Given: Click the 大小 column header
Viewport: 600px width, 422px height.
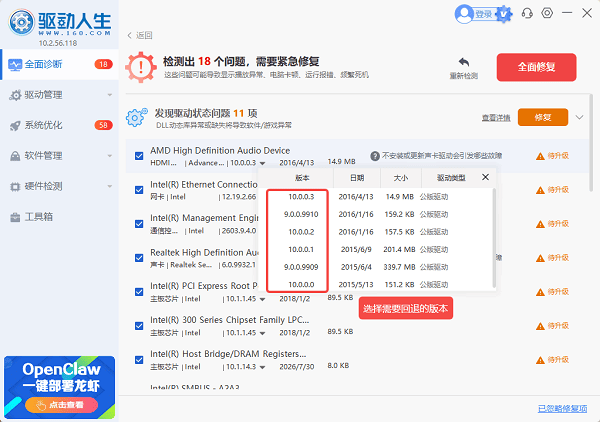Looking at the screenshot, I should [401, 178].
